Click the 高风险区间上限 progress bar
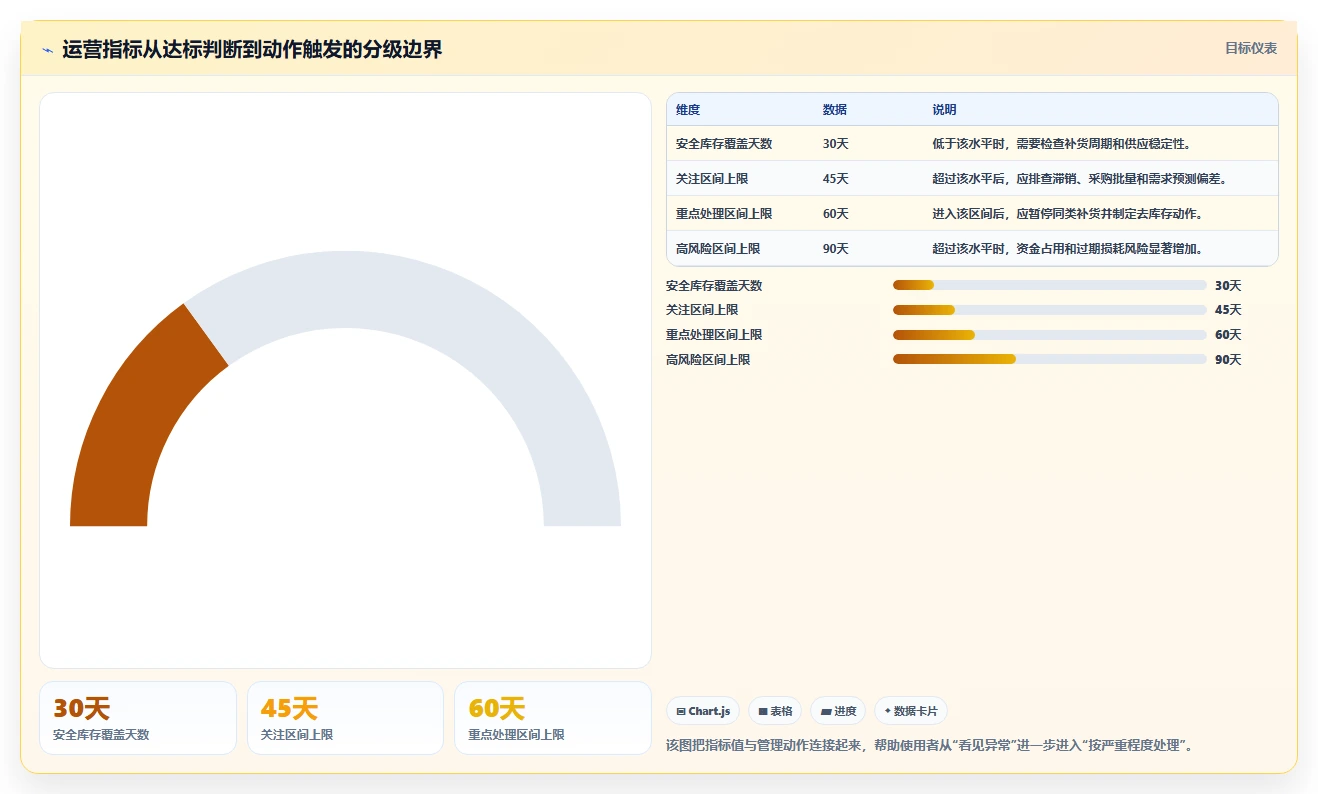 [x=1050, y=359]
